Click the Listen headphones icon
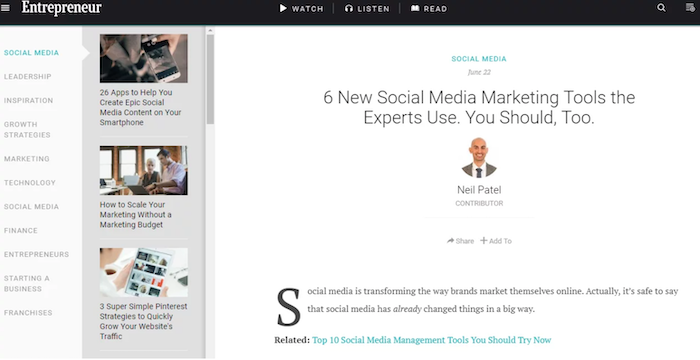Viewport: 700px width, 360px height. 349,8
